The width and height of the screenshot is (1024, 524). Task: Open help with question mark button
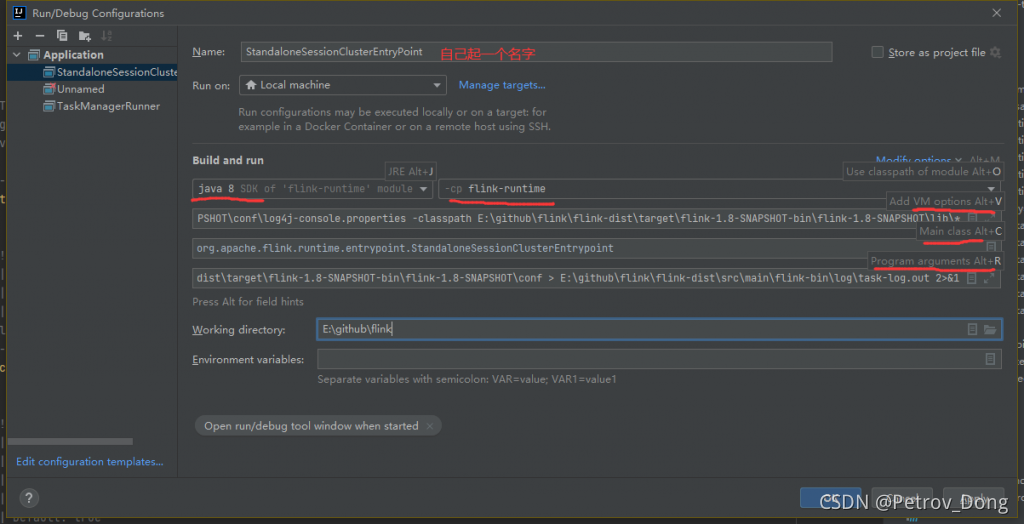coord(29,499)
